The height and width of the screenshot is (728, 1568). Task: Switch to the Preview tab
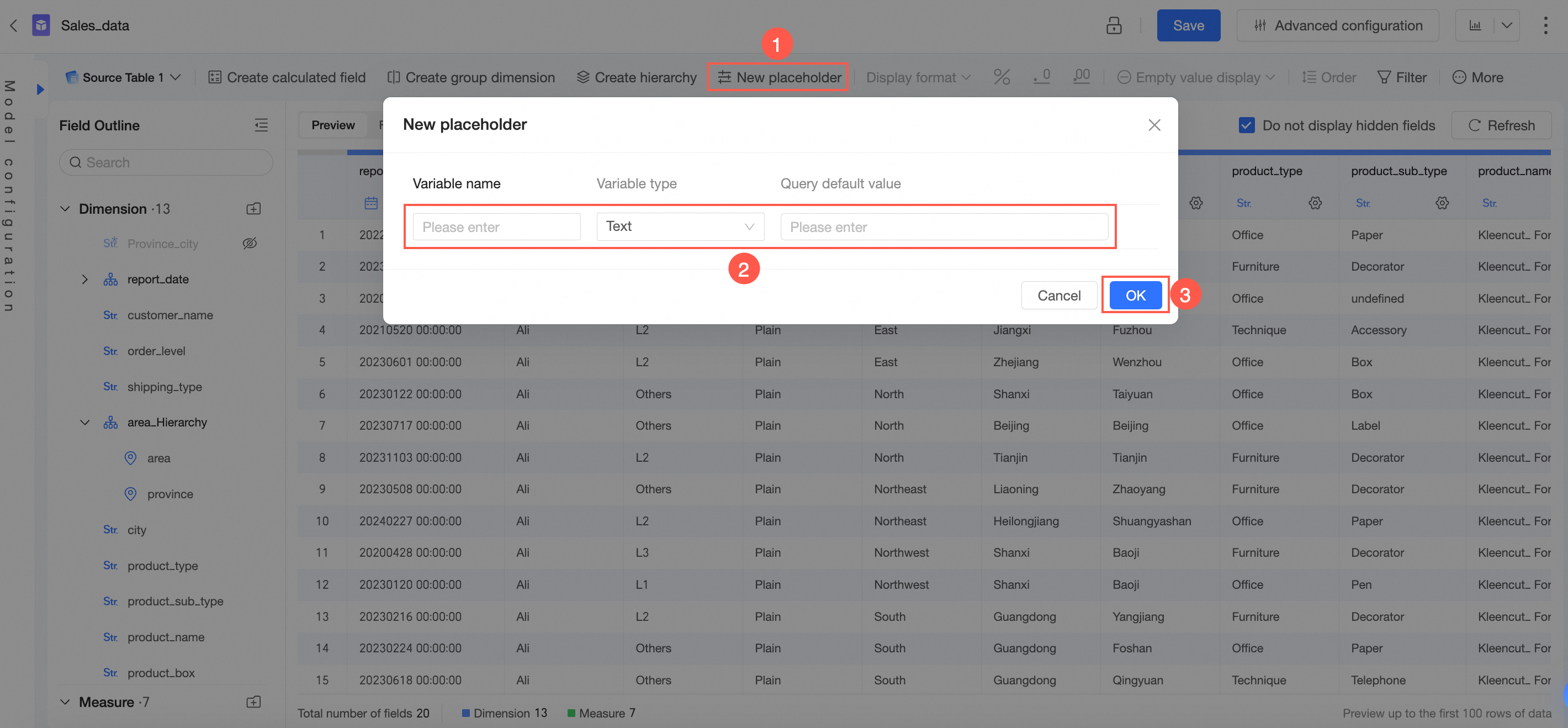332,125
